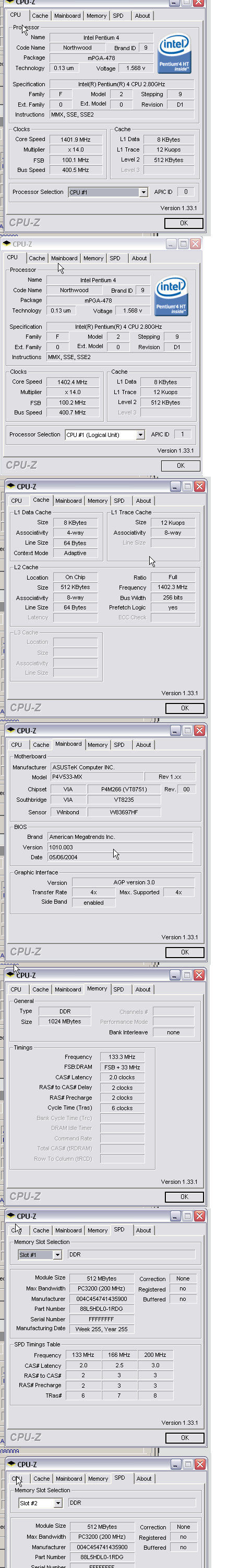Open the Slot #2 memory slot dropdown

click(x=58, y=1503)
